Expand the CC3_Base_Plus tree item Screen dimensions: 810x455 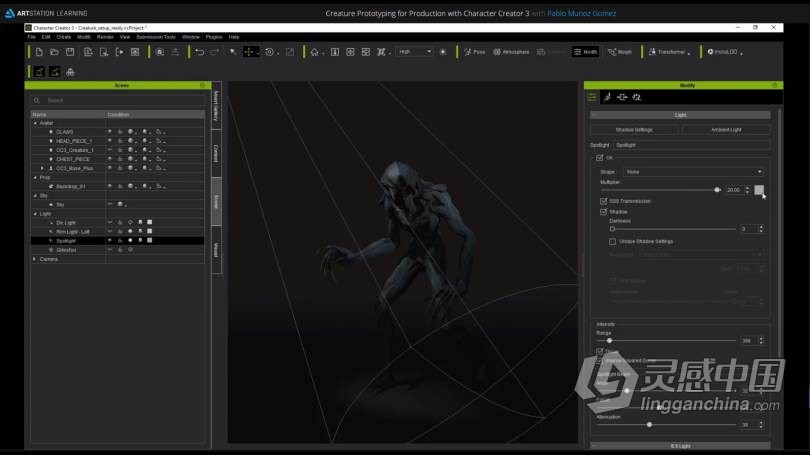point(42,168)
